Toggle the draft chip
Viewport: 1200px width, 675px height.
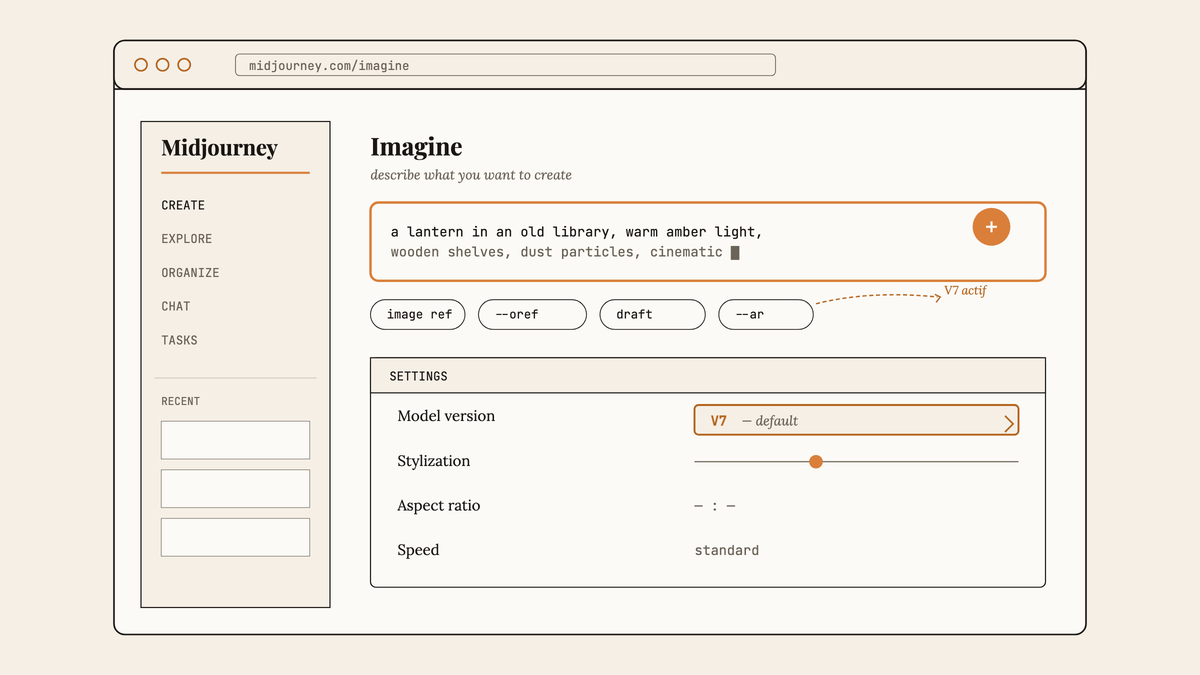pos(653,314)
